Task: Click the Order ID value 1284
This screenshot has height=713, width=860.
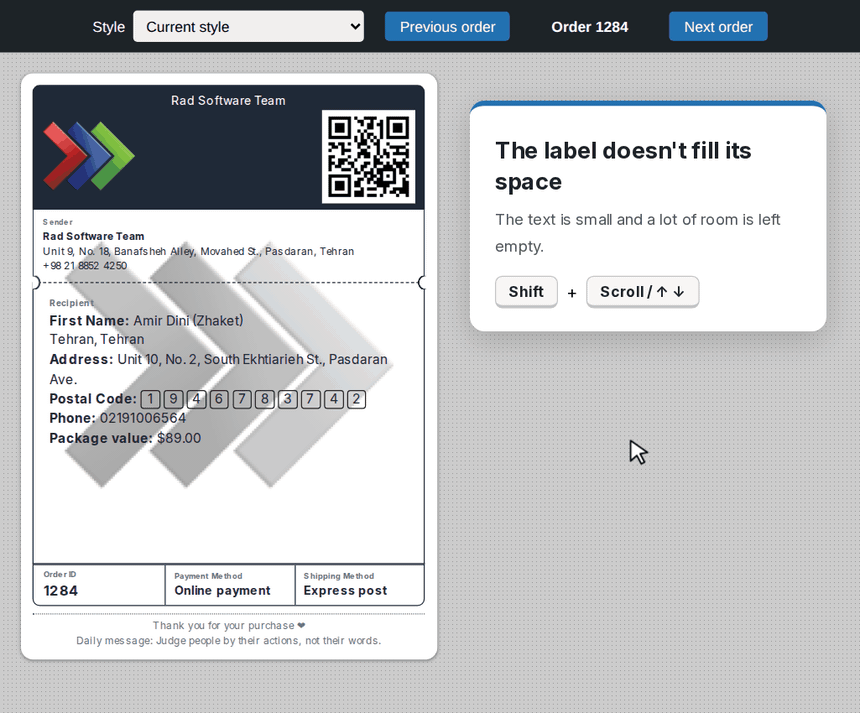Action: [x=61, y=591]
